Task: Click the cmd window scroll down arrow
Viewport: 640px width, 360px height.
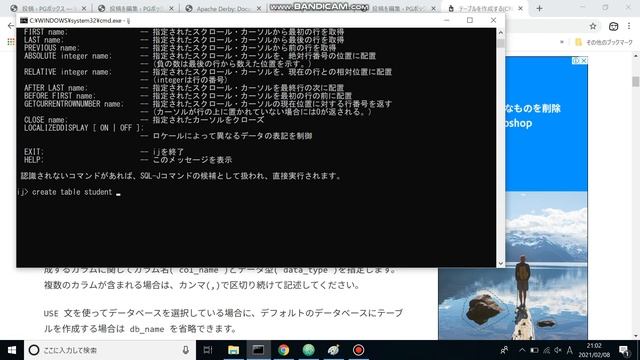Action: point(501,263)
